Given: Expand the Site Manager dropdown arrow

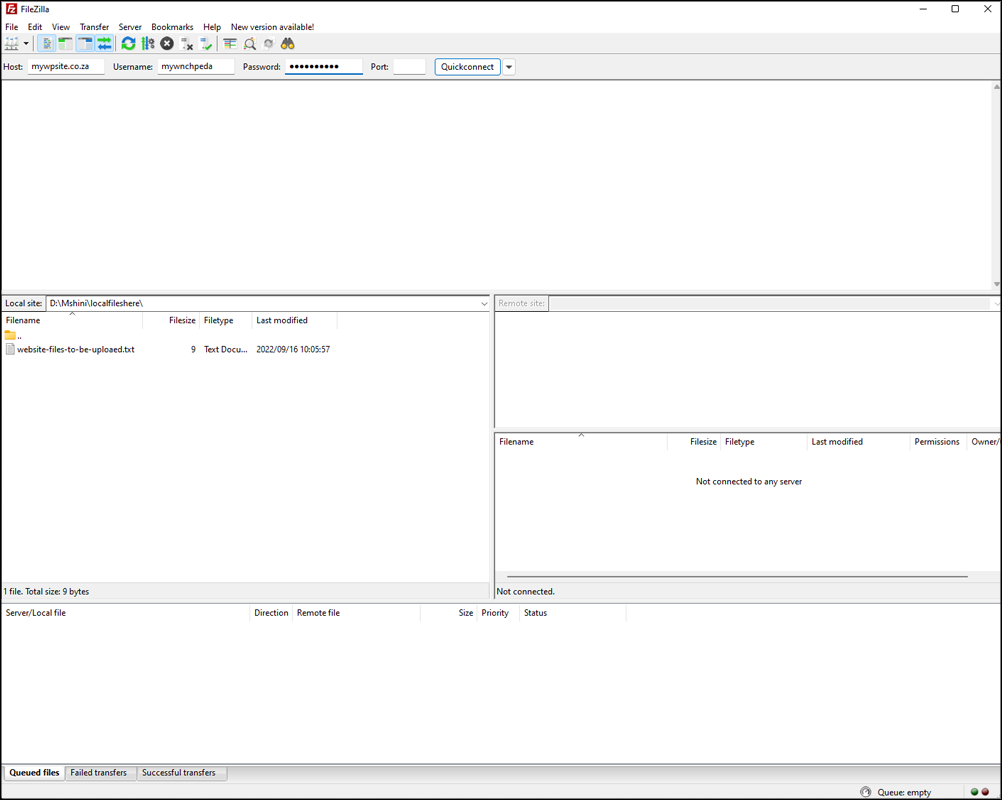Looking at the screenshot, I should pyautogui.click(x=26, y=44).
